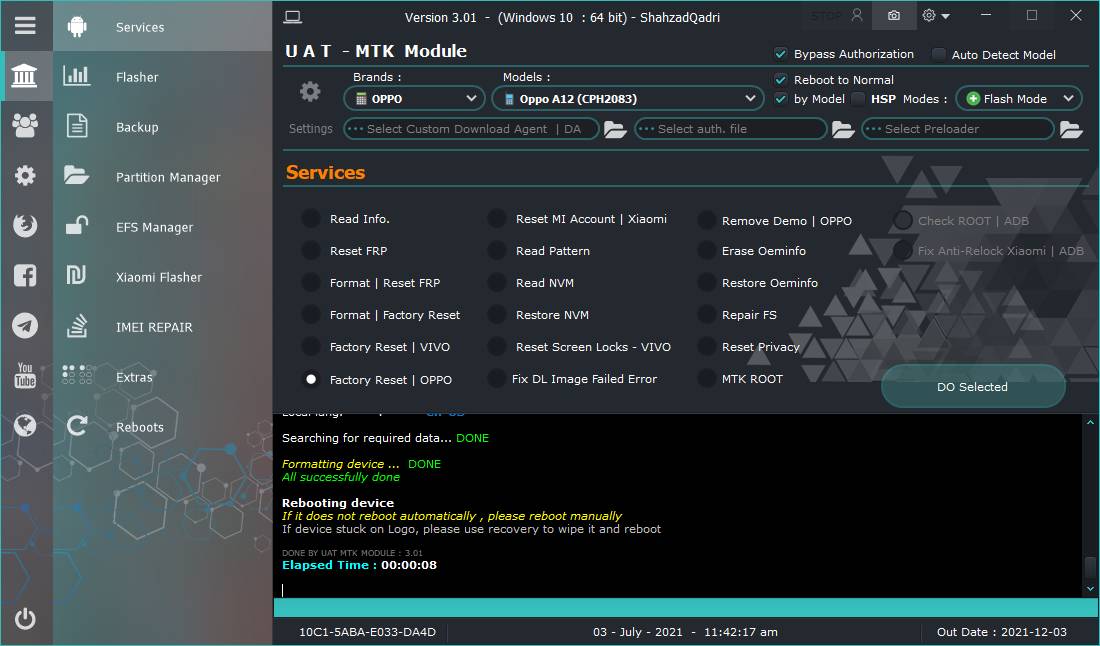1100x646 pixels.
Task: Open the YouTube icon link
Action: (25, 376)
